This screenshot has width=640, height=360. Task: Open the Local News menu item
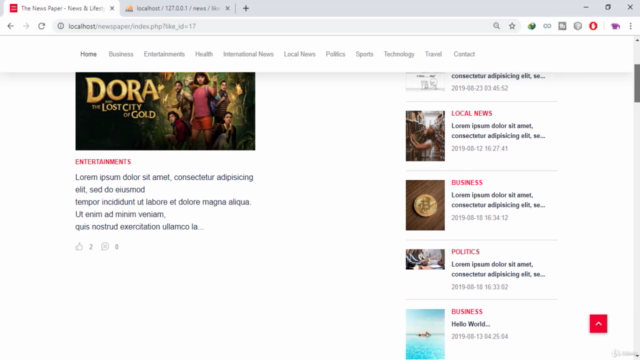point(300,54)
